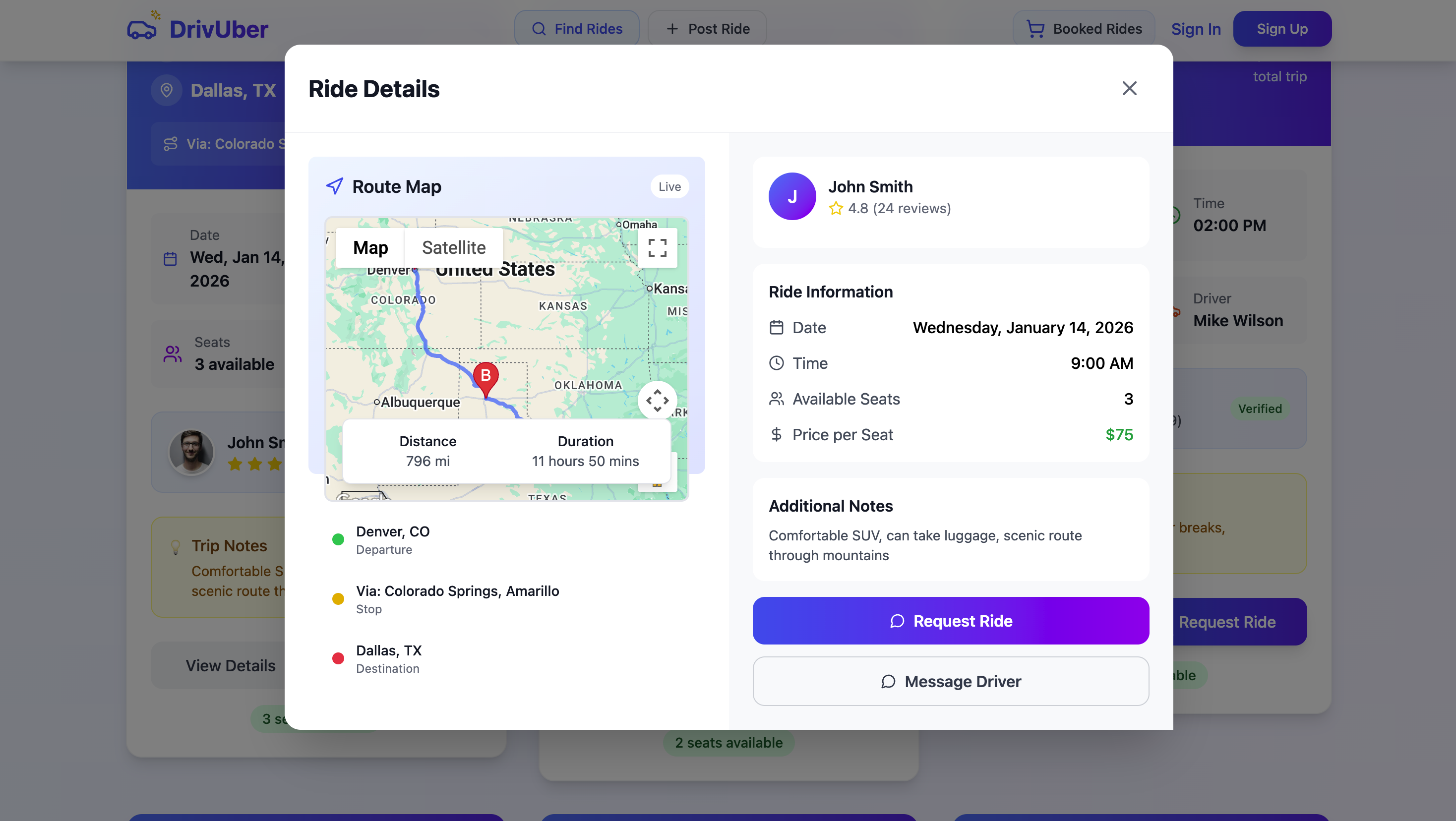This screenshot has width=1456, height=821.
Task: Click the Live badge on Route Map
Action: point(669,186)
